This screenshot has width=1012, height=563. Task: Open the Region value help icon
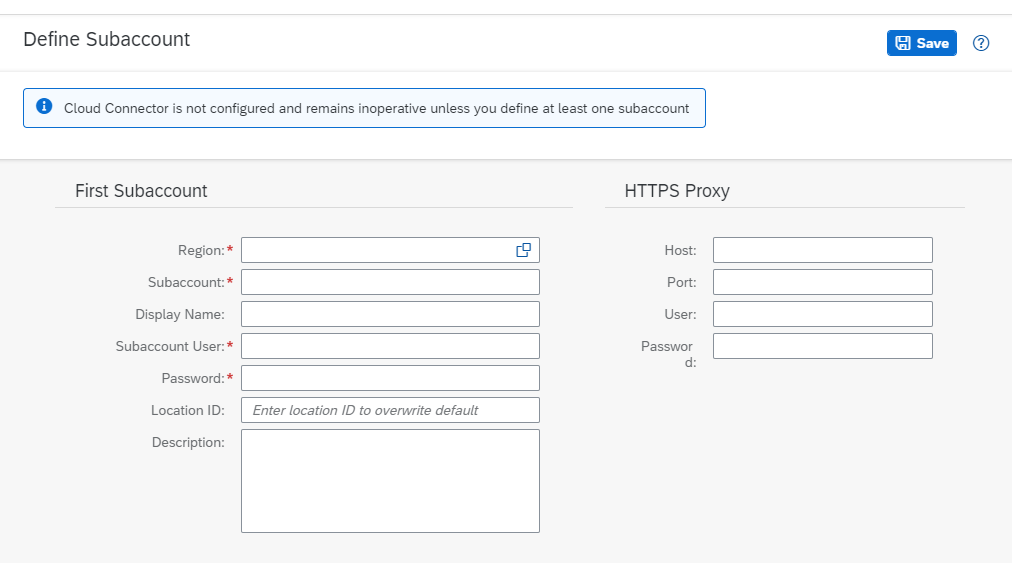click(x=523, y=250)
